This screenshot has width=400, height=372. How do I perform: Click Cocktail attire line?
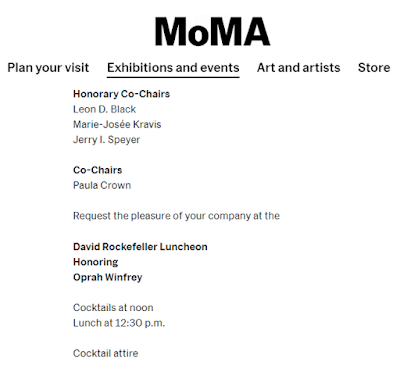coord(105,353)
